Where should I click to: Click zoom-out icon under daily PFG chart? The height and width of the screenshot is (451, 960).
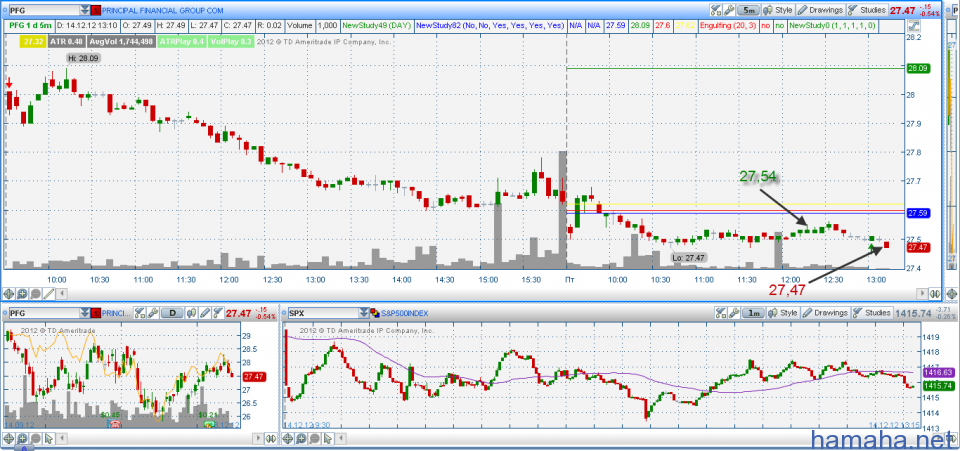[x=36, y=439]
